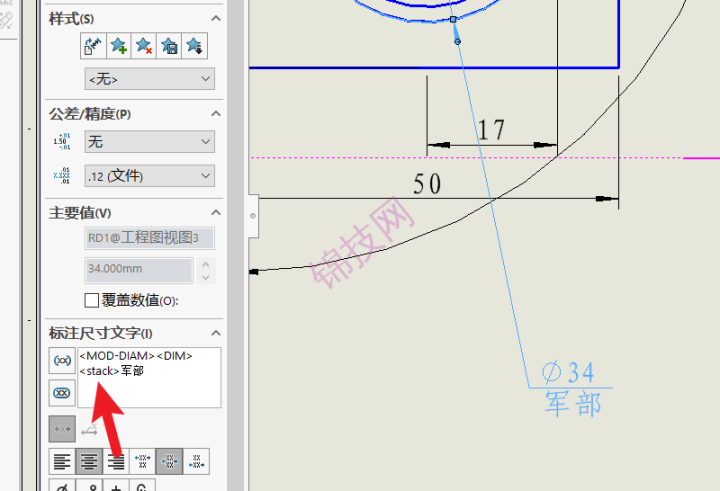The height and width of the screenshot is (491, 720).
Task: Click the RD1@工程图视图3 name field
Action: [150, 238]
